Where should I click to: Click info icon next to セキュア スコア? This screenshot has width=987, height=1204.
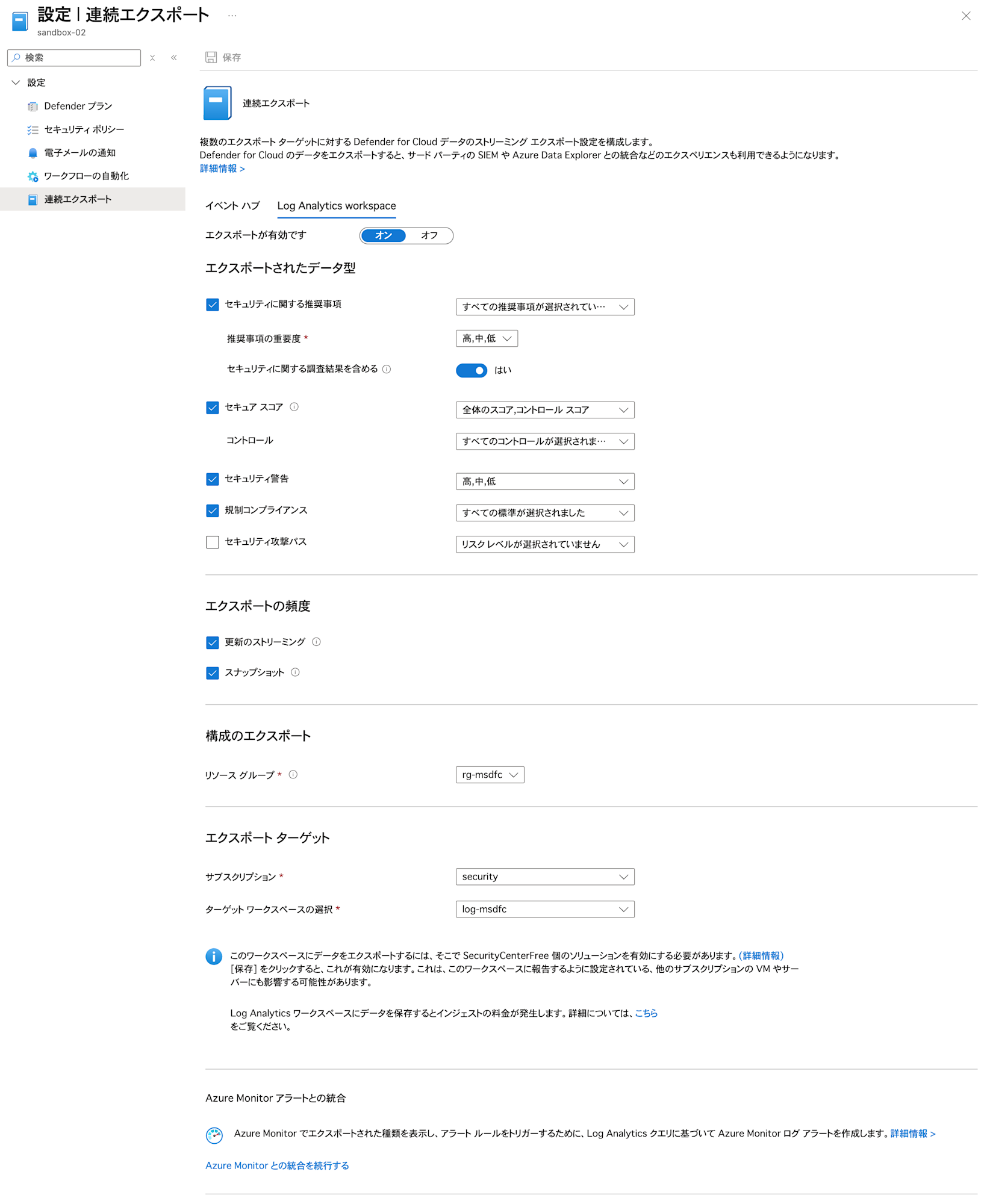294,407
